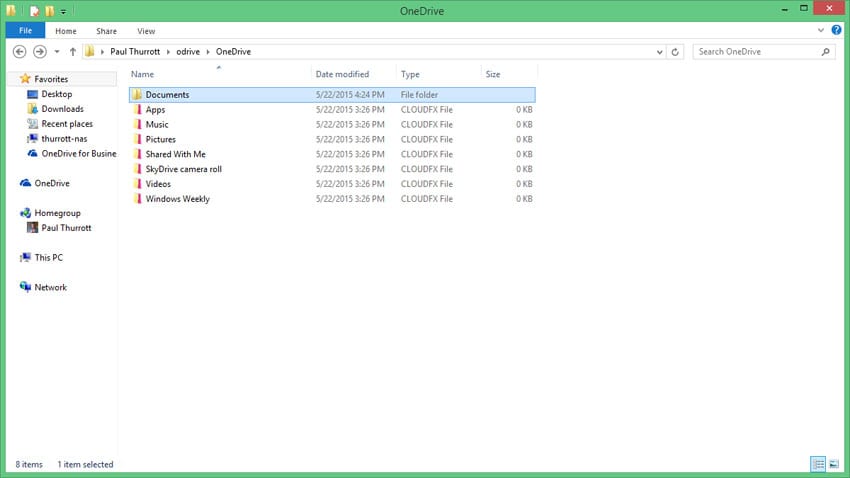Refresh the OneDrive folder view
Screen dimensions: 850x478
coord(675,52)
